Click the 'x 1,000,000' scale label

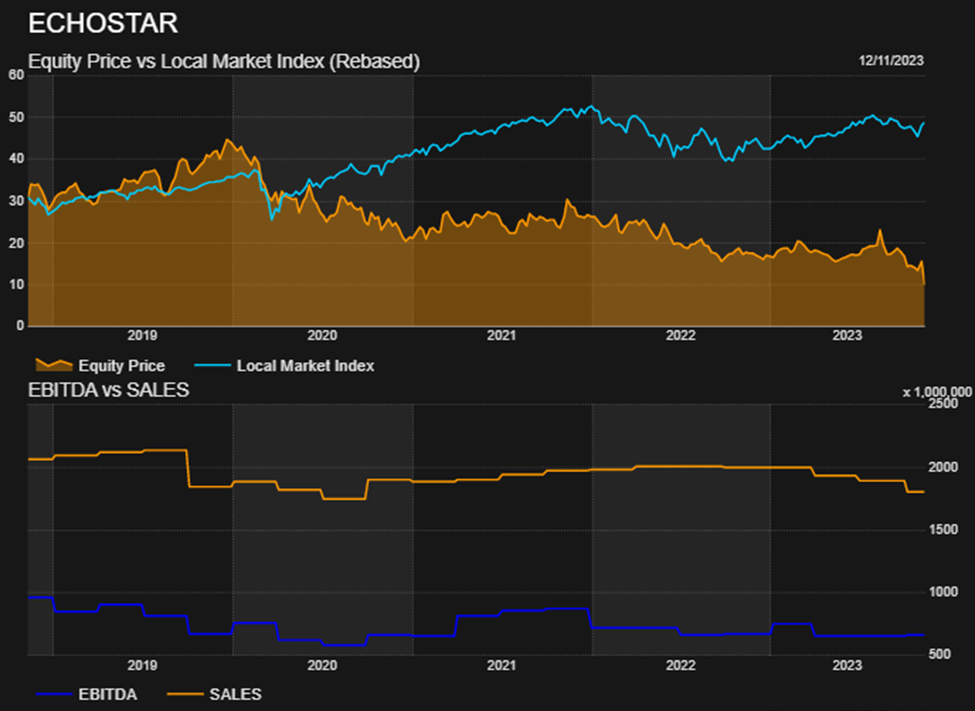pyautogui.click(x=937, y=392)
